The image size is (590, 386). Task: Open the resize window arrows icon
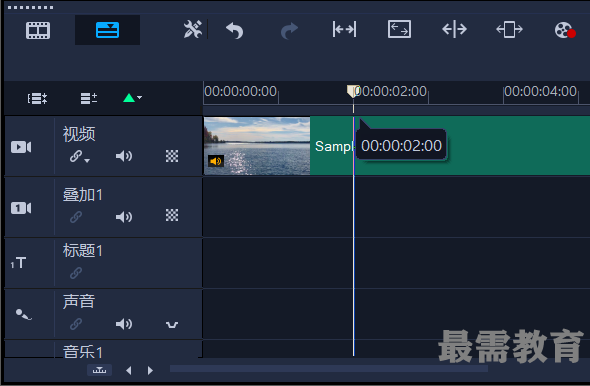399,29
